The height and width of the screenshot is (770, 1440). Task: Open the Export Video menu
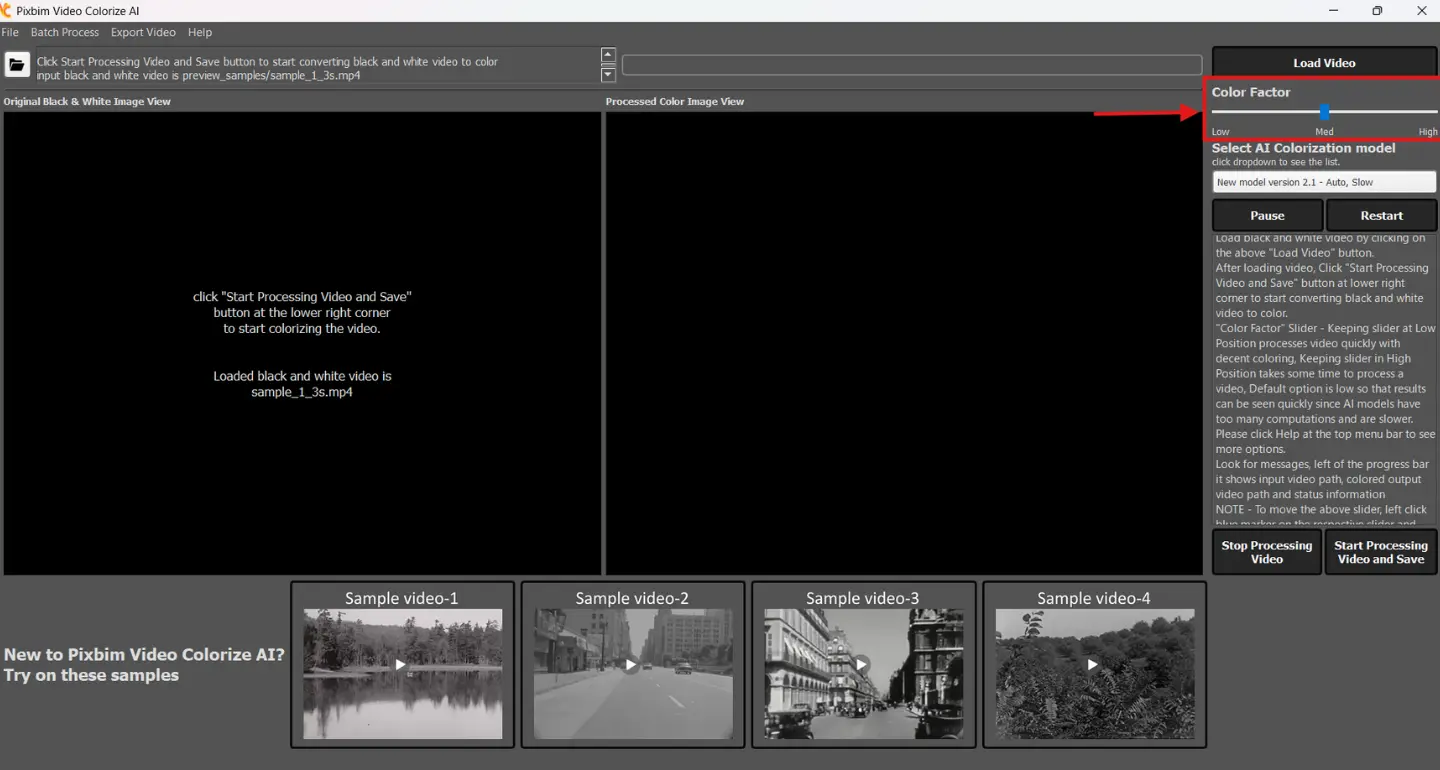pos(143,32)
